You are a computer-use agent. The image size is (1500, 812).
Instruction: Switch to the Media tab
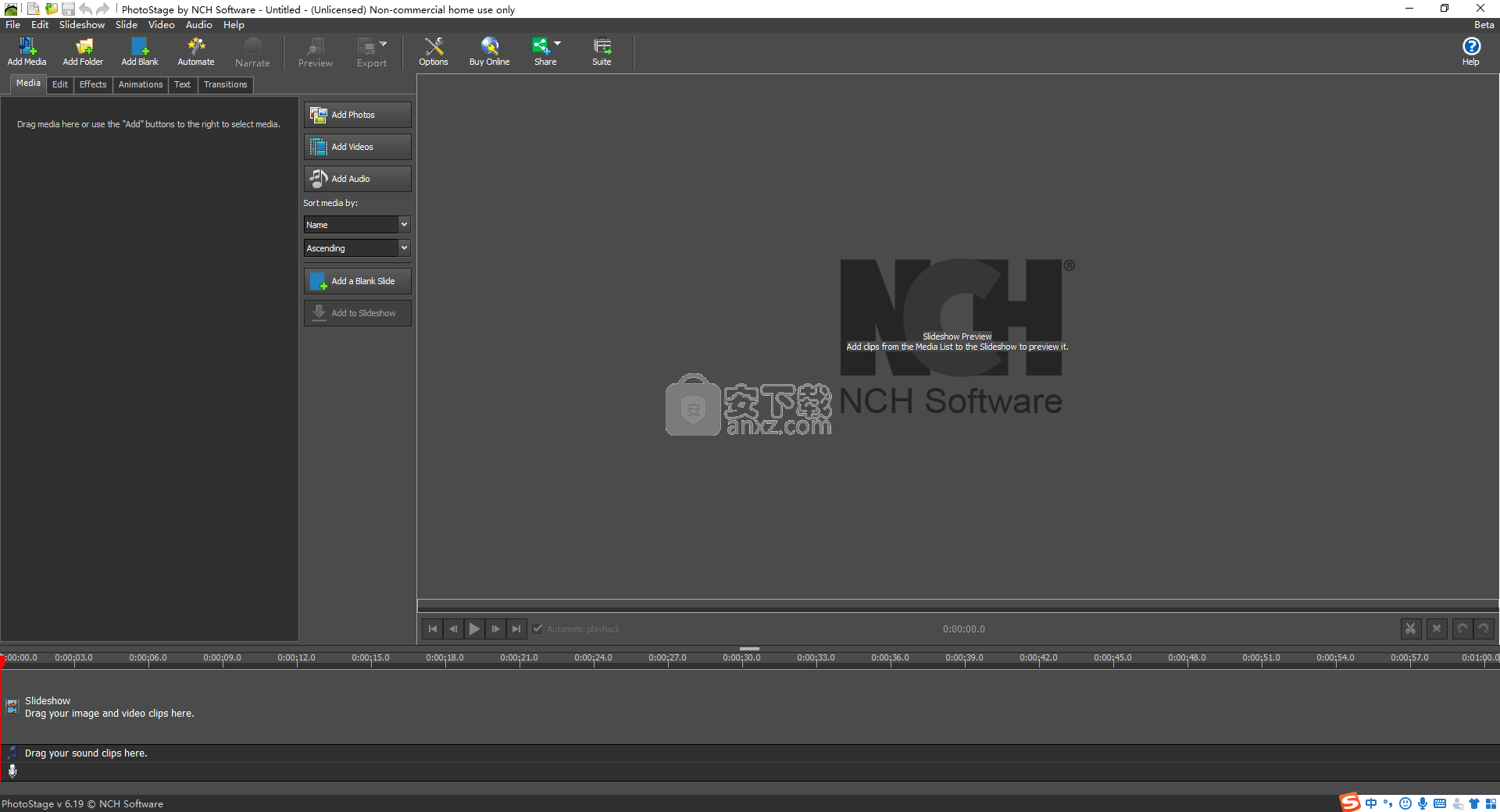coord(29,84)
